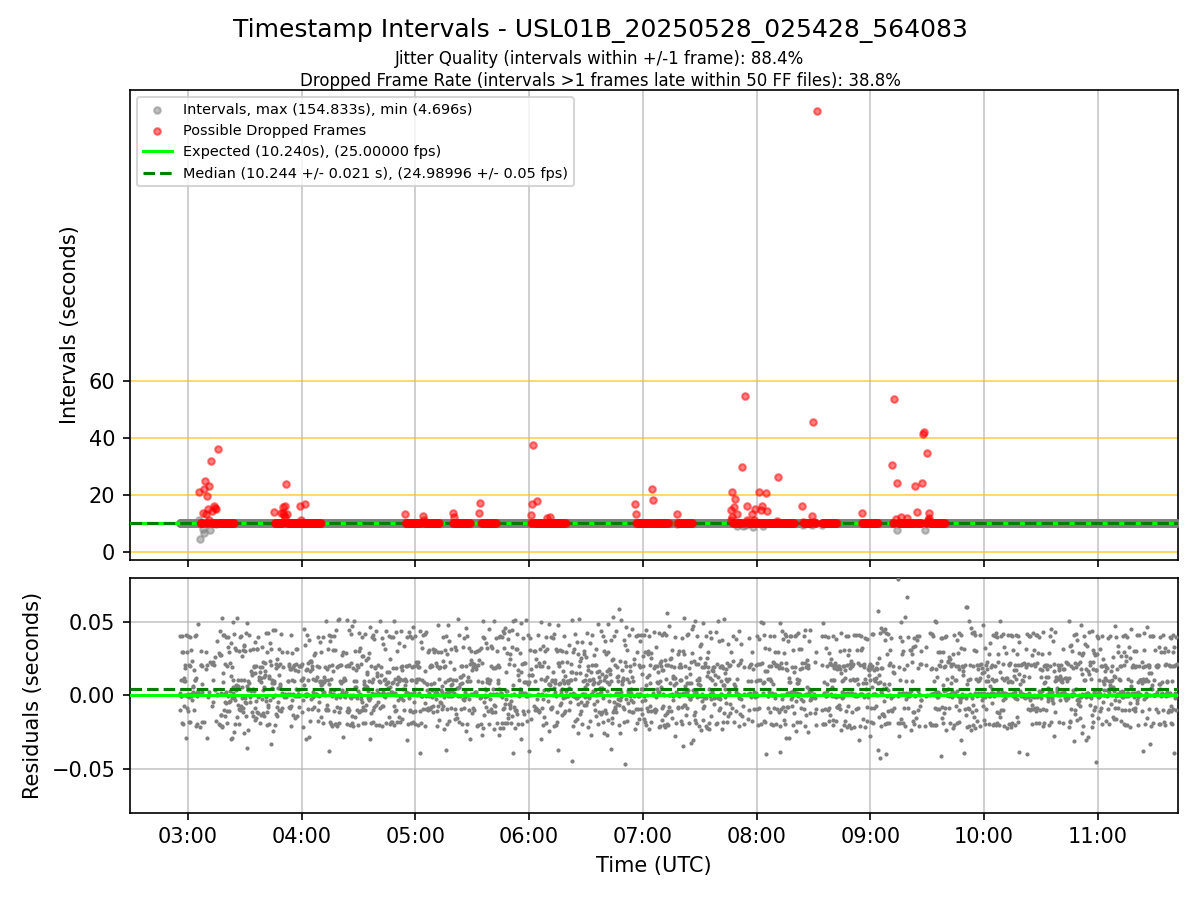Click the plot title Timestamp Intervals USL01B

click(600, 29)
